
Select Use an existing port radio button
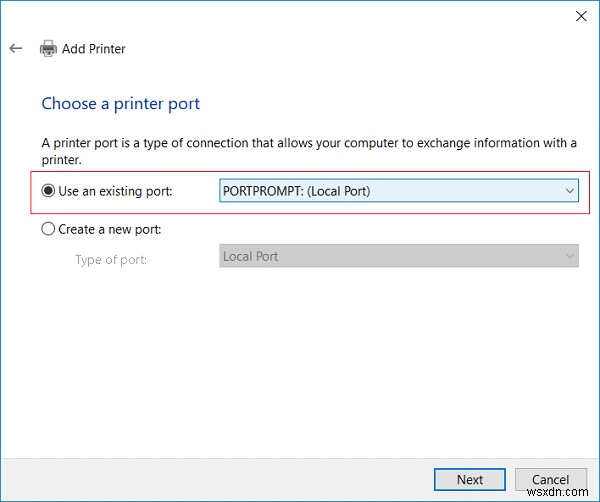[48, 191]
